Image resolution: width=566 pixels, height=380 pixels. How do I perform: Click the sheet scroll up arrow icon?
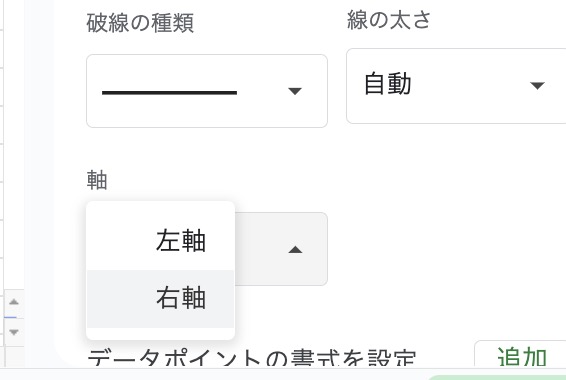pos(14,302)
